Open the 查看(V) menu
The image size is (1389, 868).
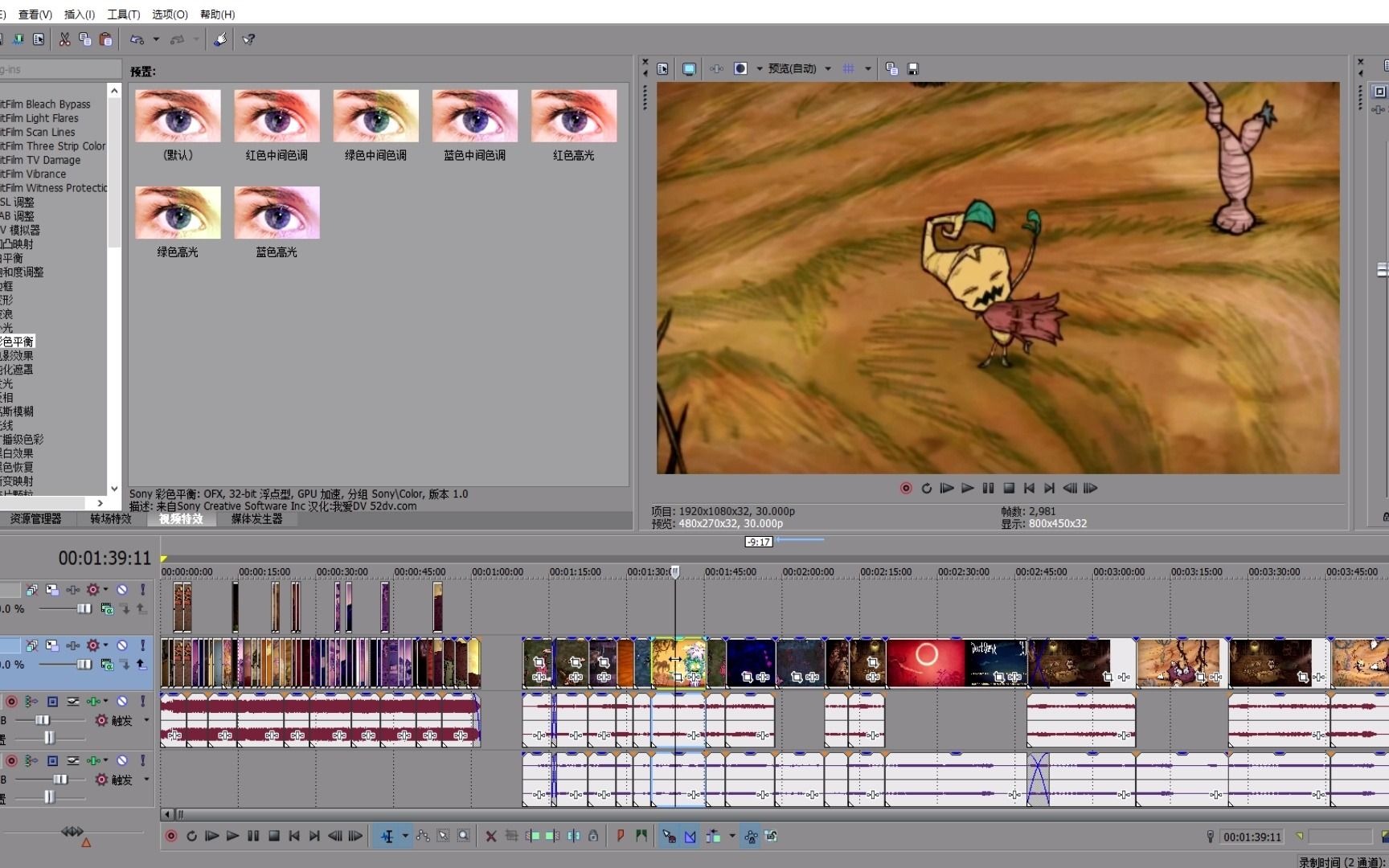[35, 14]
